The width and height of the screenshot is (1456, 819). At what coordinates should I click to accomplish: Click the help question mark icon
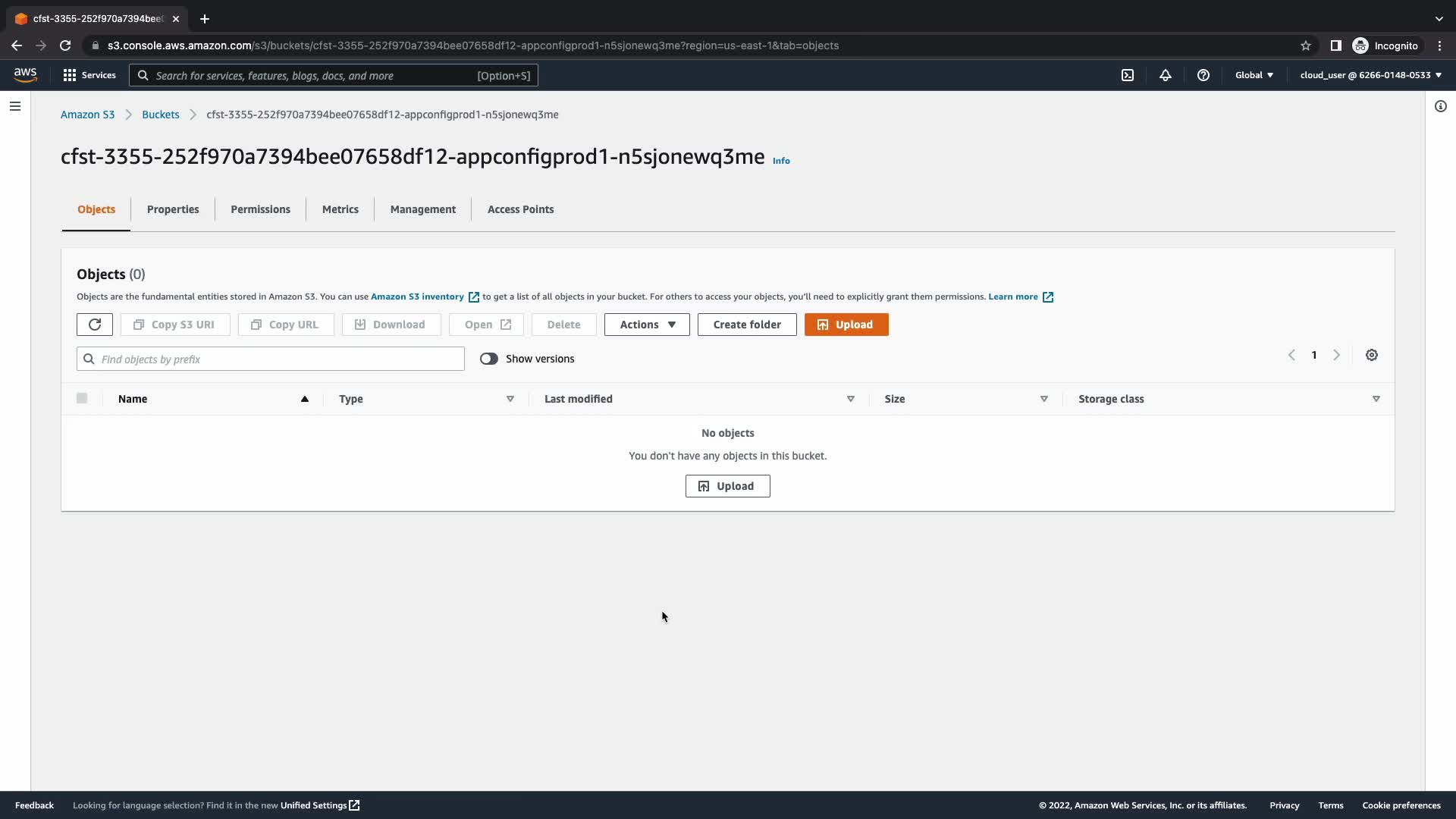1203,75
